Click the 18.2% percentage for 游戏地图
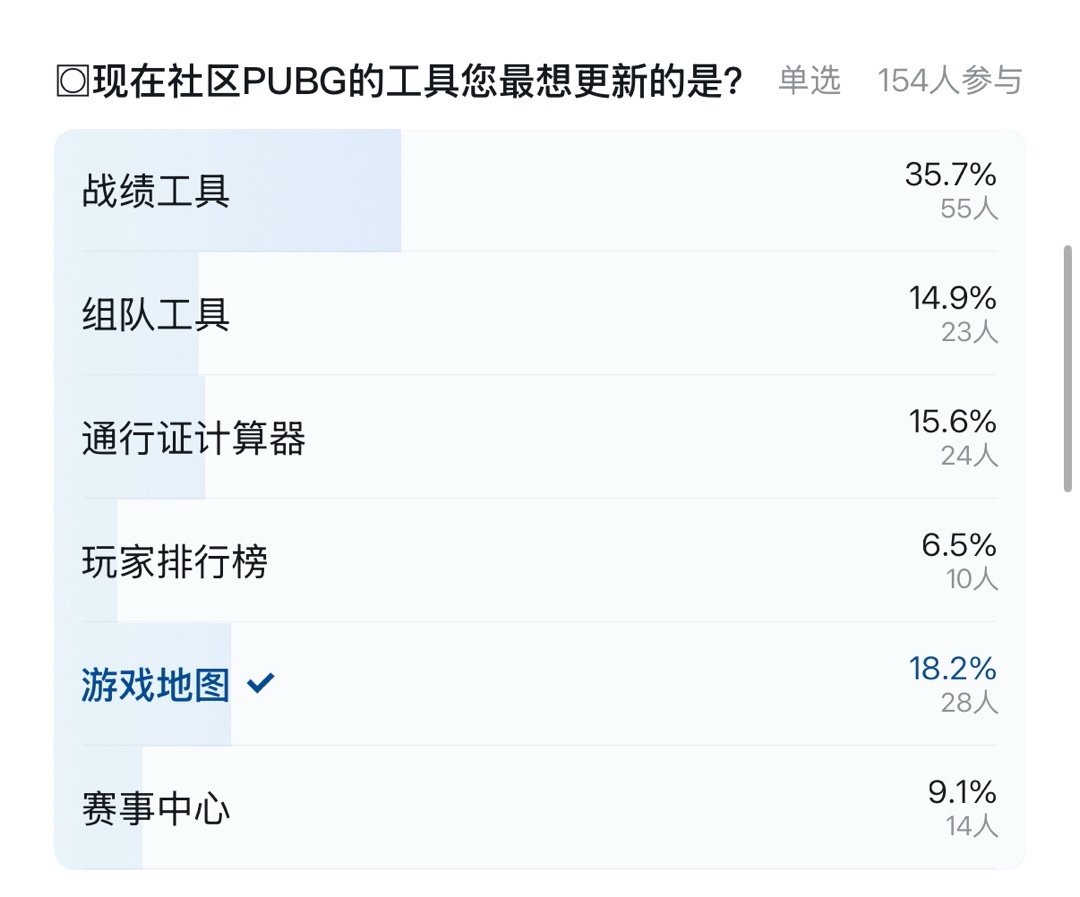Image resolution: width=1080 pixels, height=897 pixels. (953, 668)
